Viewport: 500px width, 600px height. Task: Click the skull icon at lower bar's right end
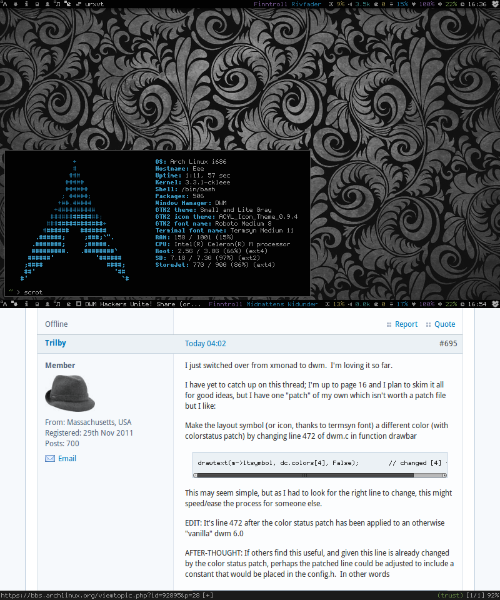tap(495, 304)
